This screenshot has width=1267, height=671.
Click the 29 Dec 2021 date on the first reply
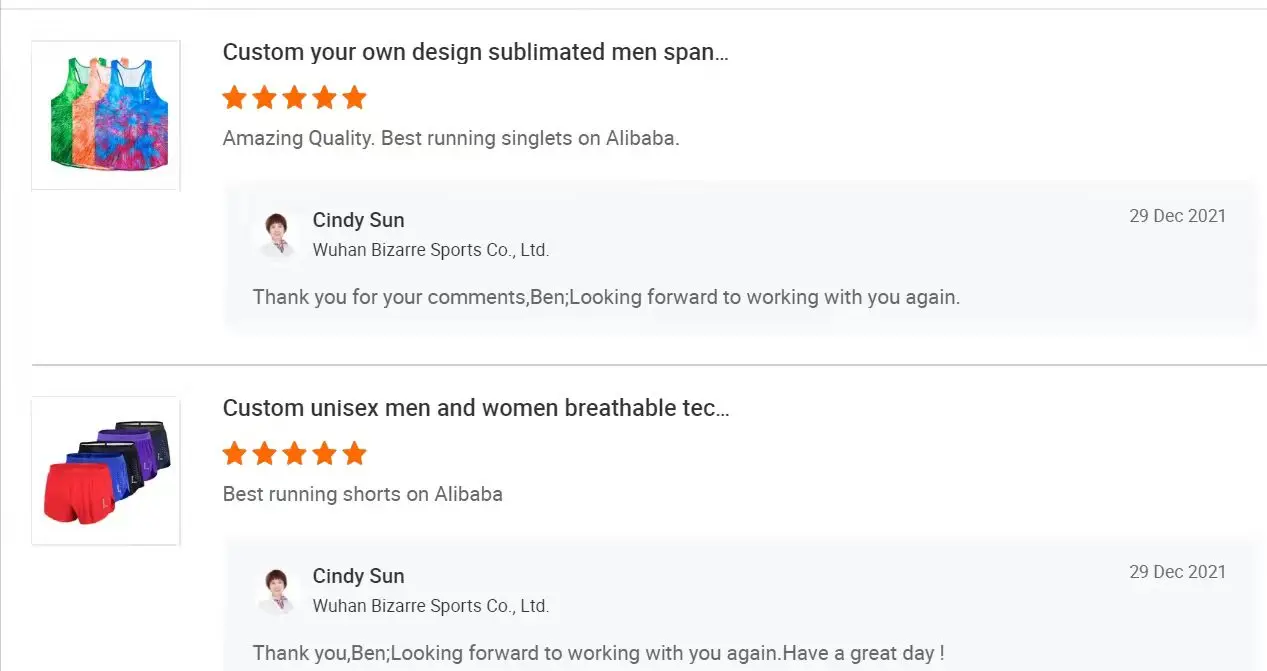click(x=1177, y=216)
